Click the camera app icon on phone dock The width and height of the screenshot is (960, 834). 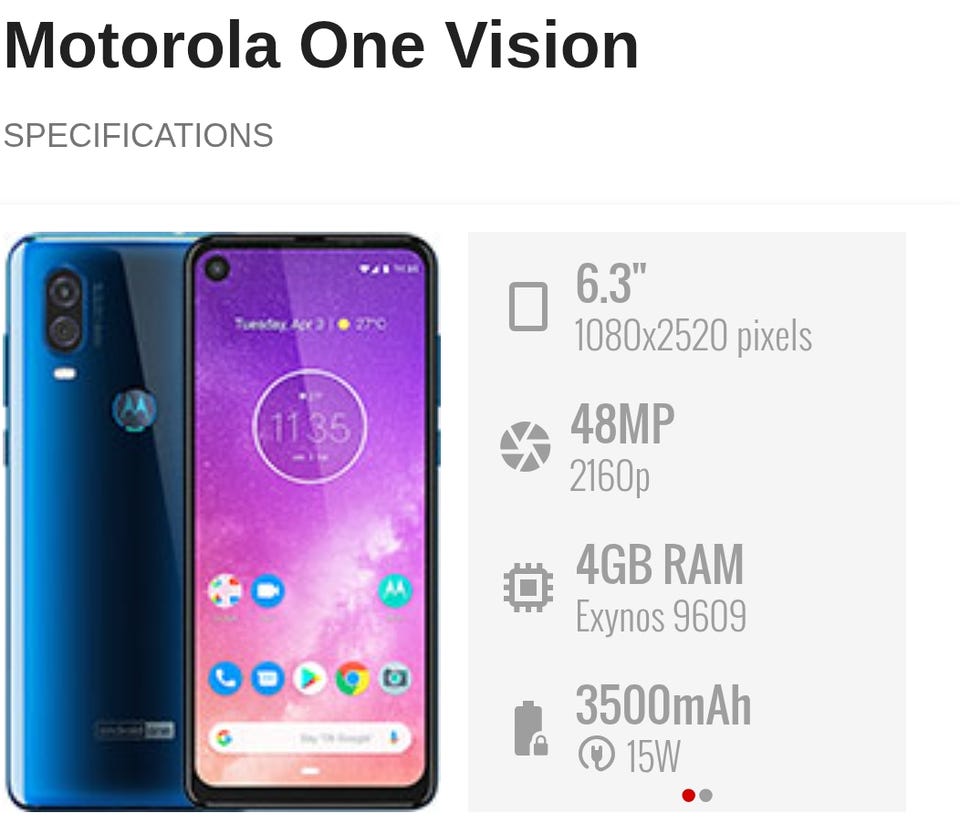[x=394, y=678]
